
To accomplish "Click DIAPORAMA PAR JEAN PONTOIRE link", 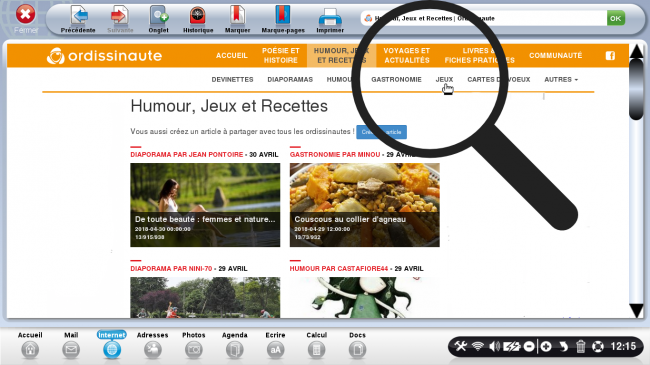I will (187, 154).
